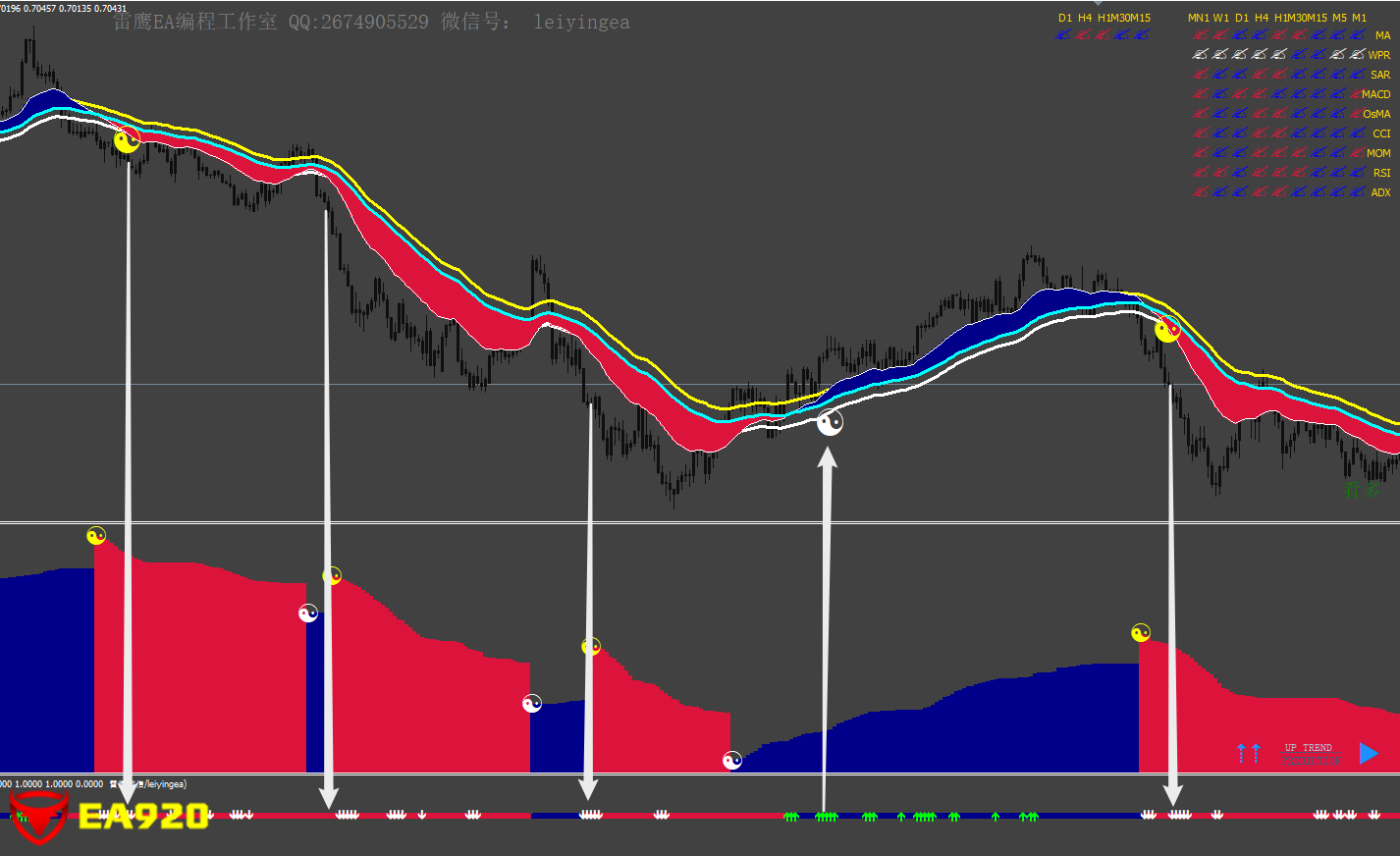Select white yin-yang at the histogram's lowest point

[732, 760]
